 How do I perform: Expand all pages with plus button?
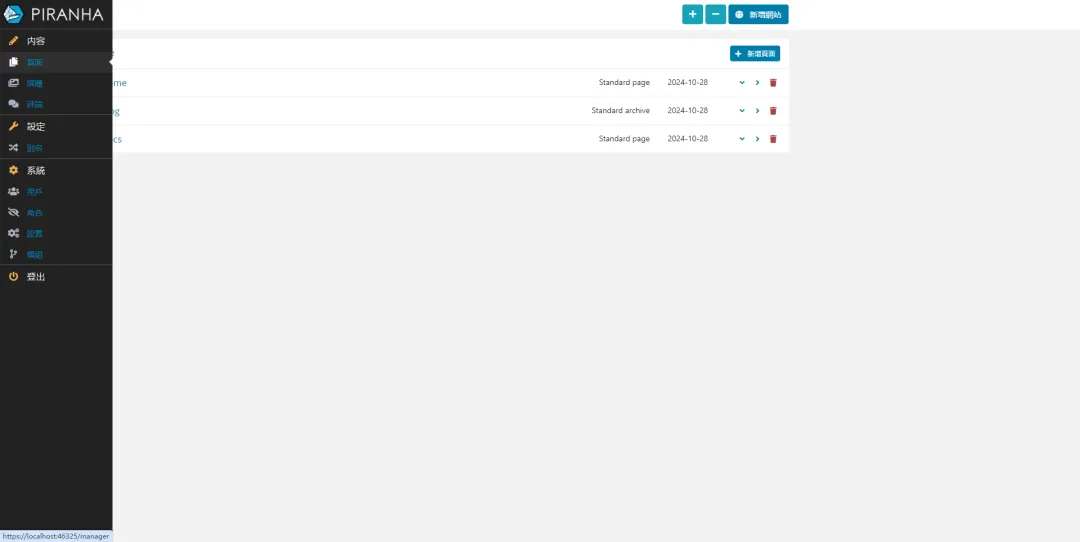[x=692, y=14]
